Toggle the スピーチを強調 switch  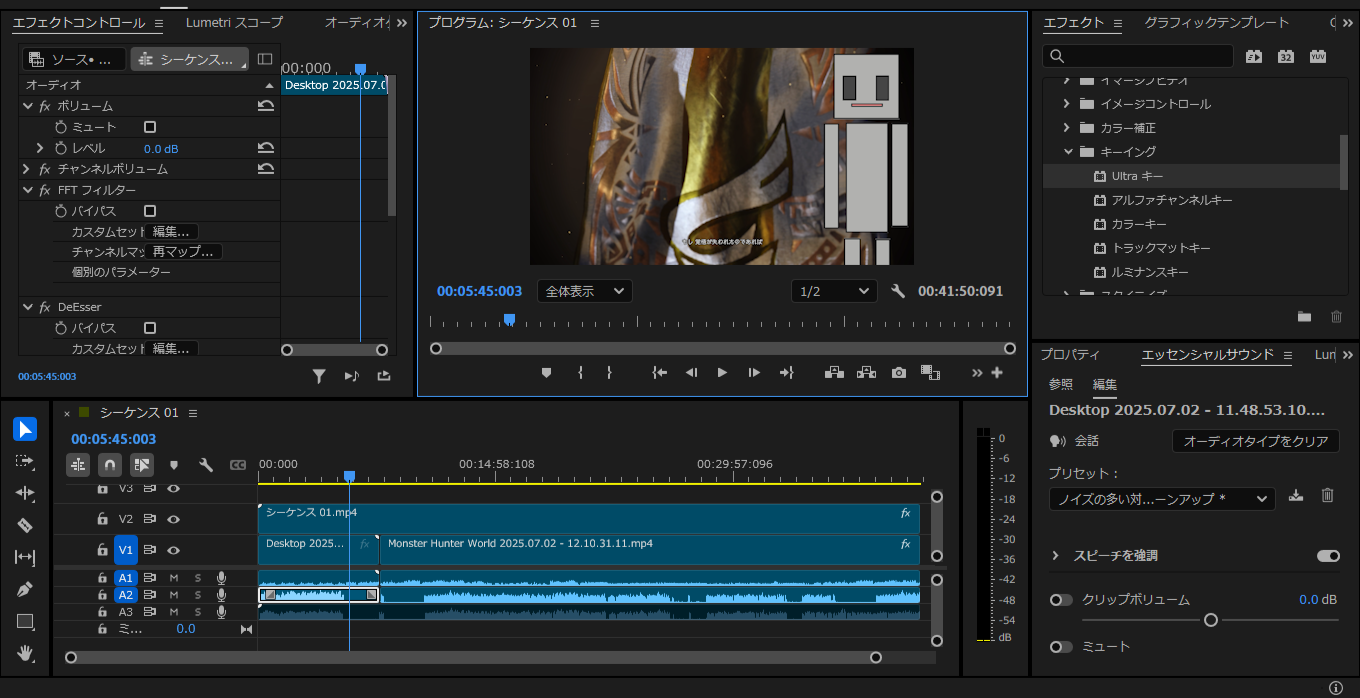(1328, 556)
